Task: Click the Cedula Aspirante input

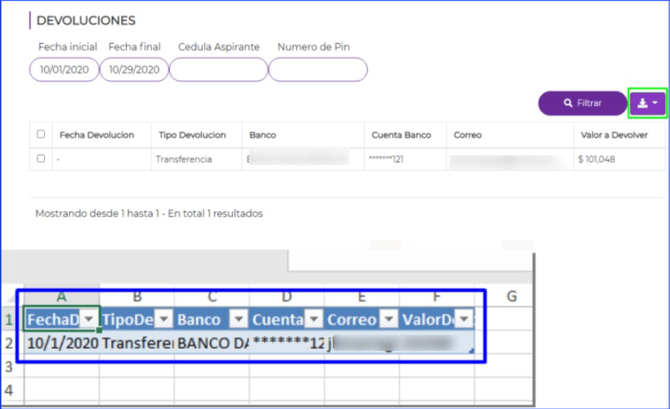Action: point(219,69)
